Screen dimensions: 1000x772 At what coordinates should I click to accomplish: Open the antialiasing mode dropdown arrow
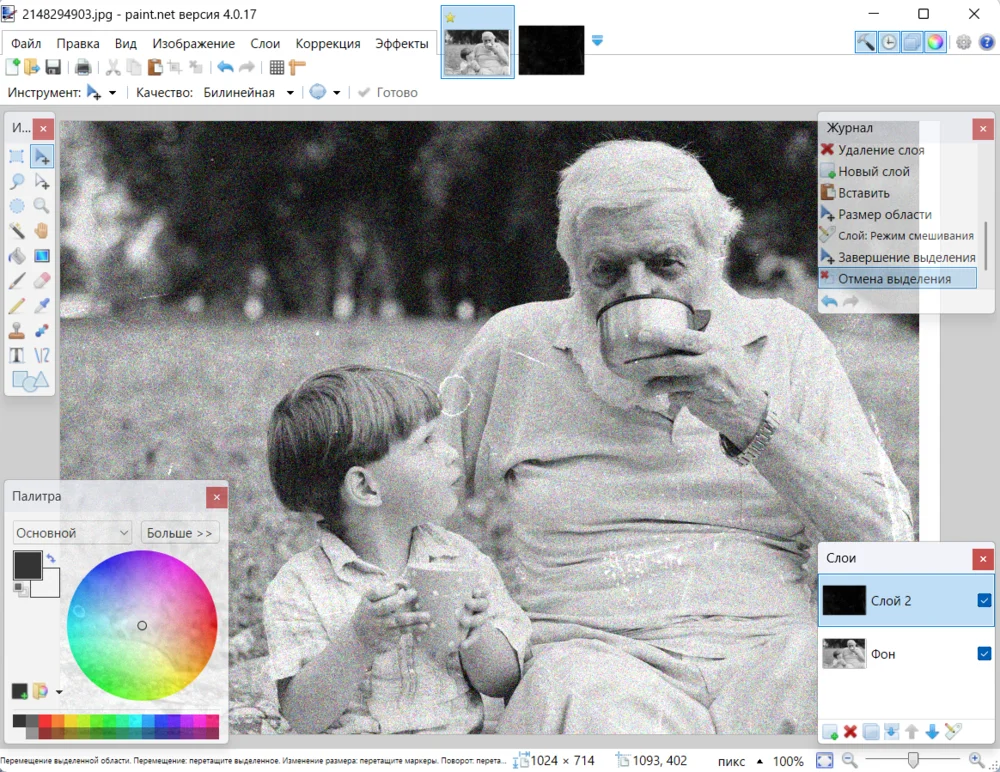click(336, 93)
